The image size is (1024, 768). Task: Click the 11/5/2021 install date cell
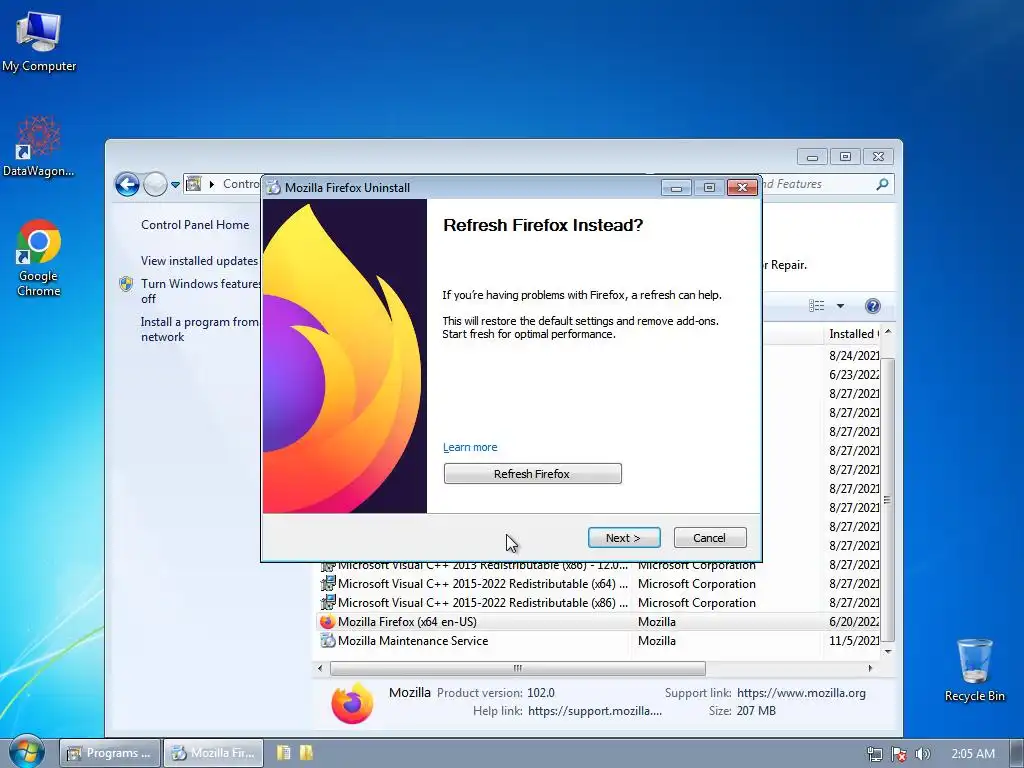click(x=854, y=641)
